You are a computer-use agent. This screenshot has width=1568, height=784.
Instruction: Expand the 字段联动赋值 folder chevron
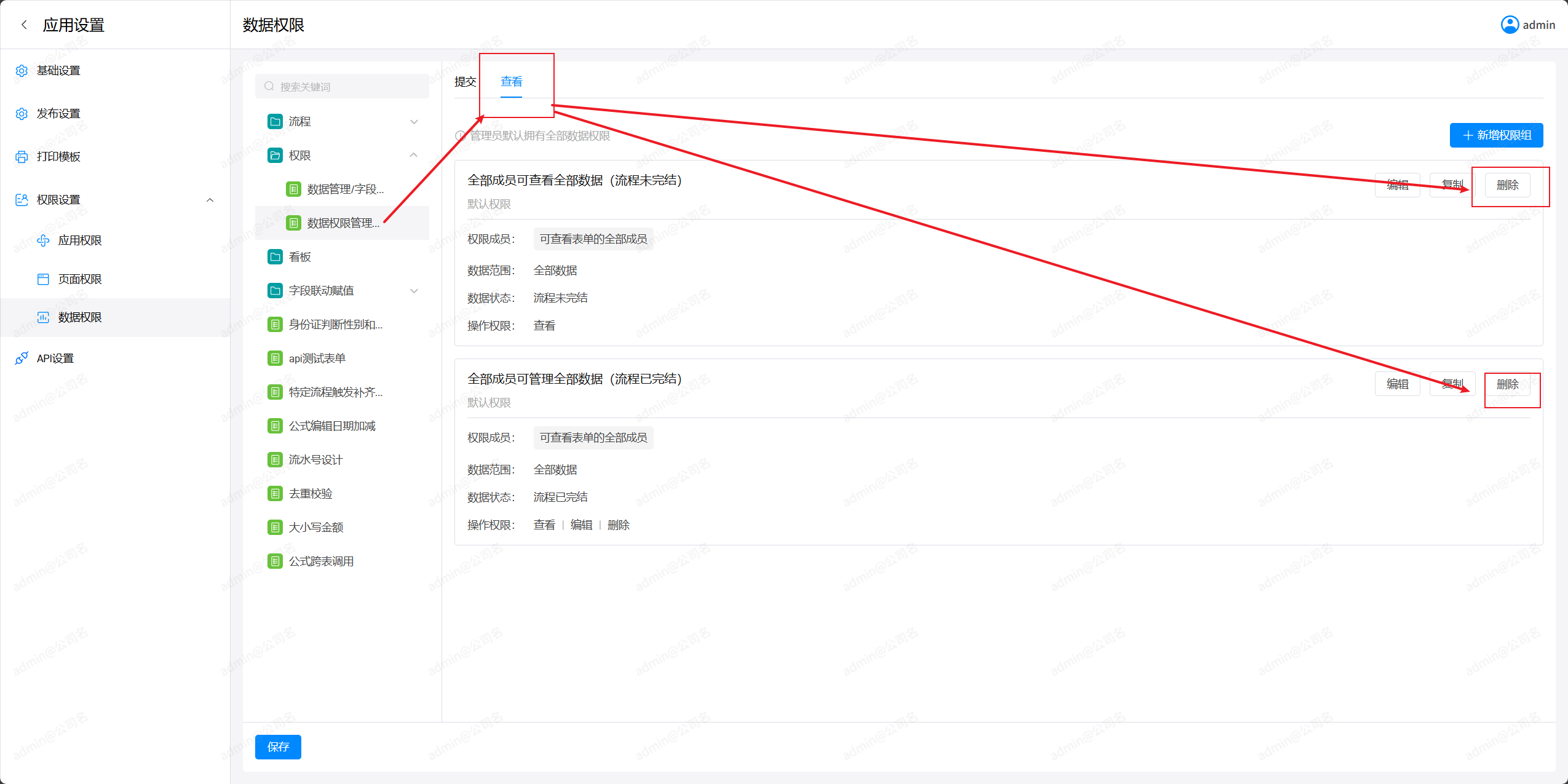pyautogui.click(x=414, y=291)
